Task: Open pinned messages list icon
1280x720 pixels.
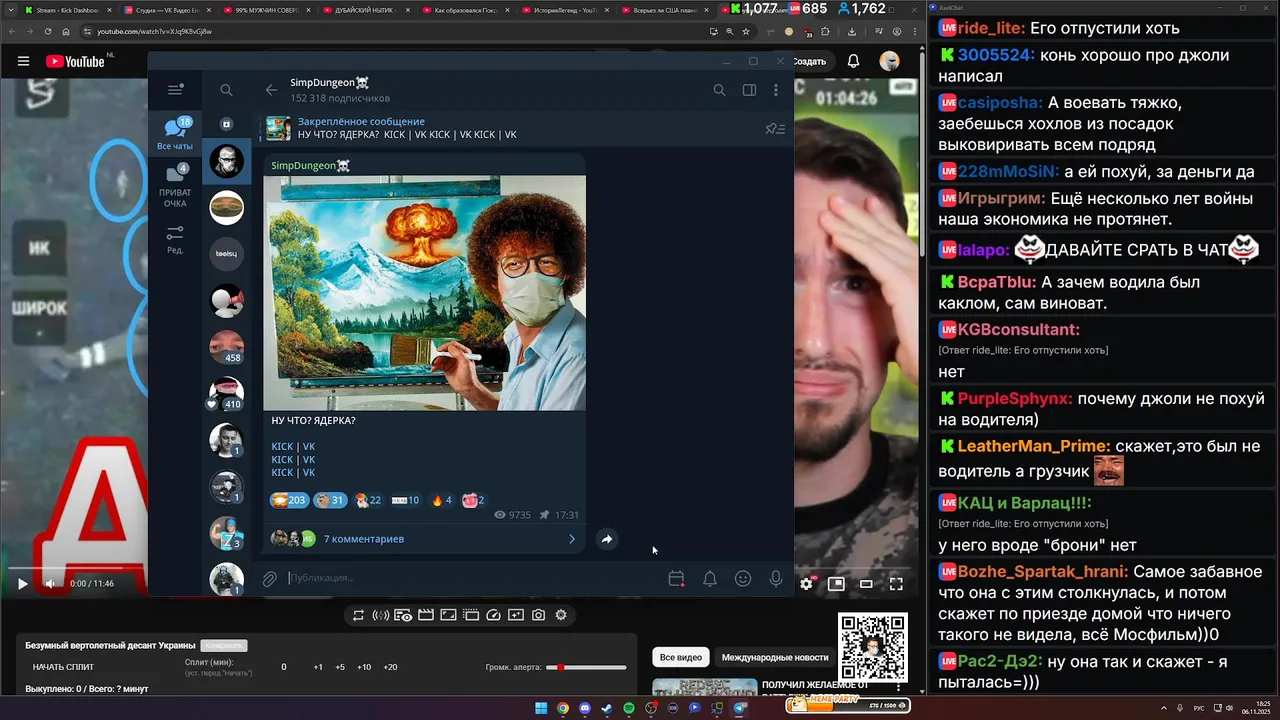Action: point(775,128)
